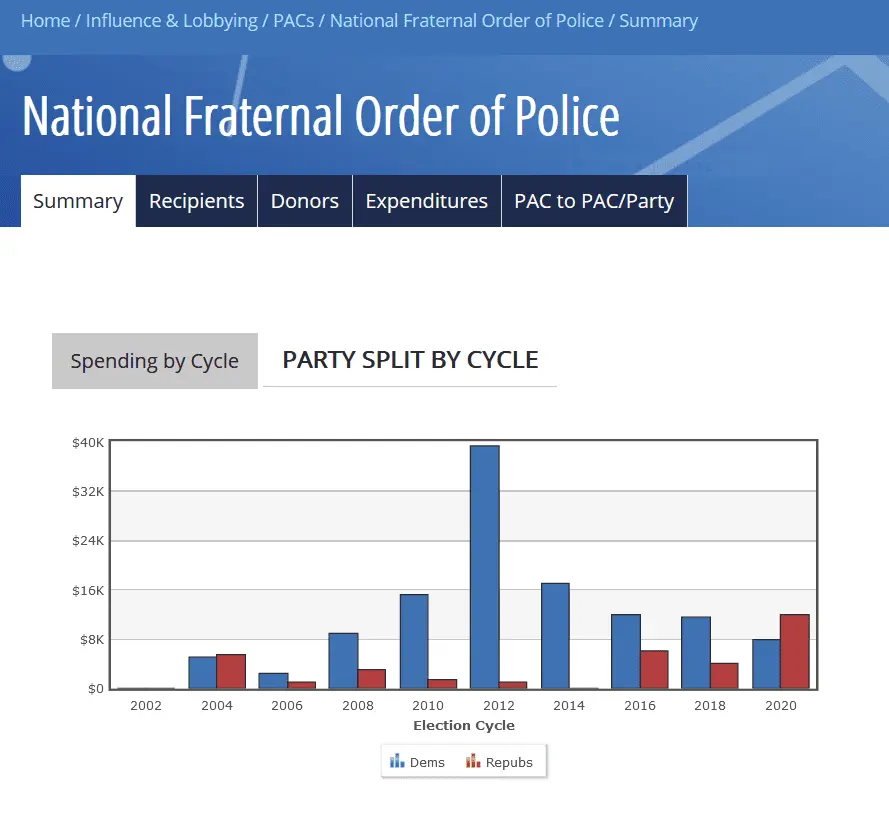
Task: Select the 2016 Dems blue bar
Action: tap(626, 651)
